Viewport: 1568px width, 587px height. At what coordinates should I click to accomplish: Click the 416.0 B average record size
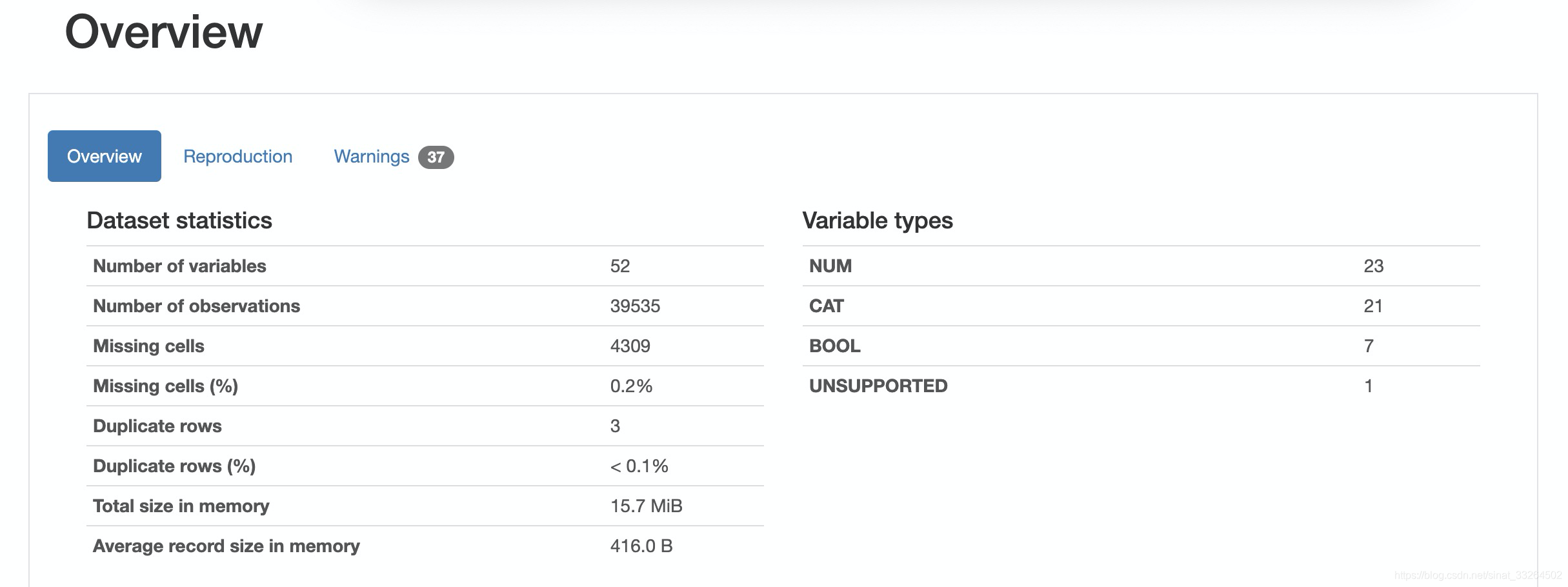pyautogui.click(x=641, y=546)
